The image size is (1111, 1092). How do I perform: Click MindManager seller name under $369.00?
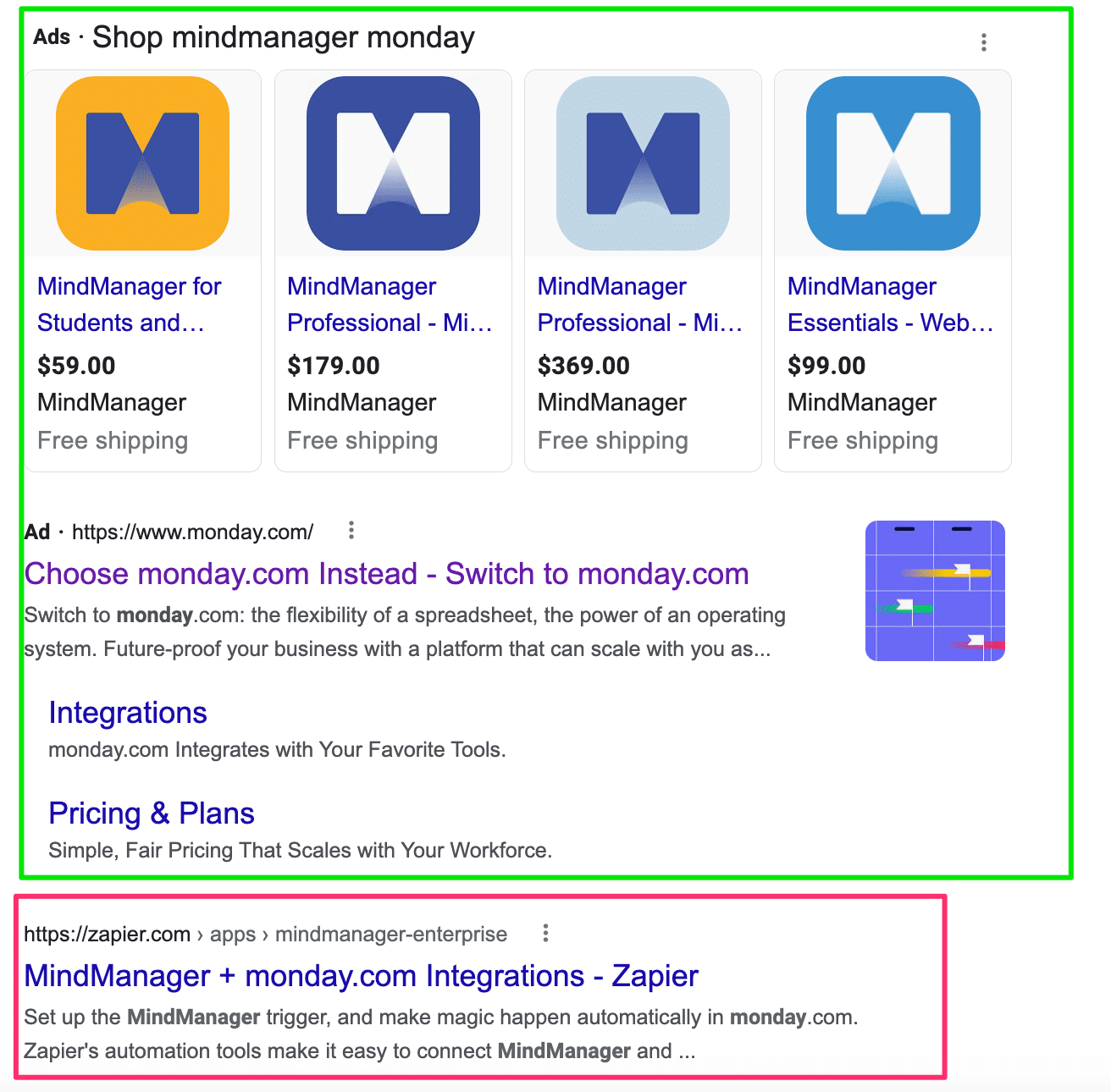tap(611, 402)
